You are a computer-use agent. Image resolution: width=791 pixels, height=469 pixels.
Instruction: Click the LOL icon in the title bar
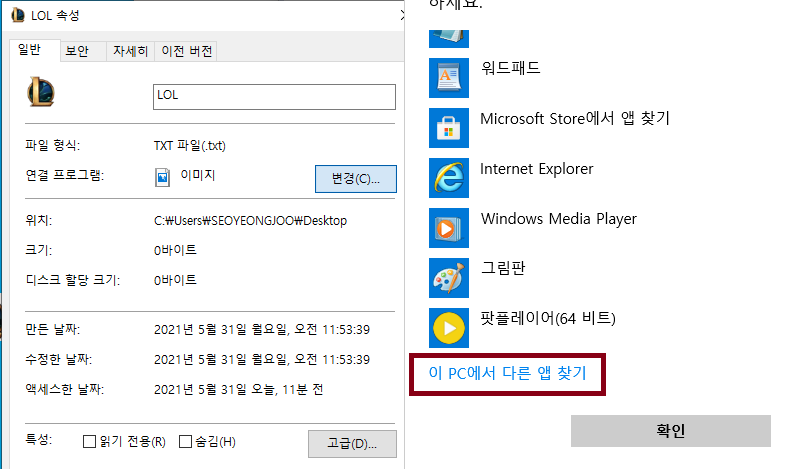pyautogui.click(x=18, y=15)
